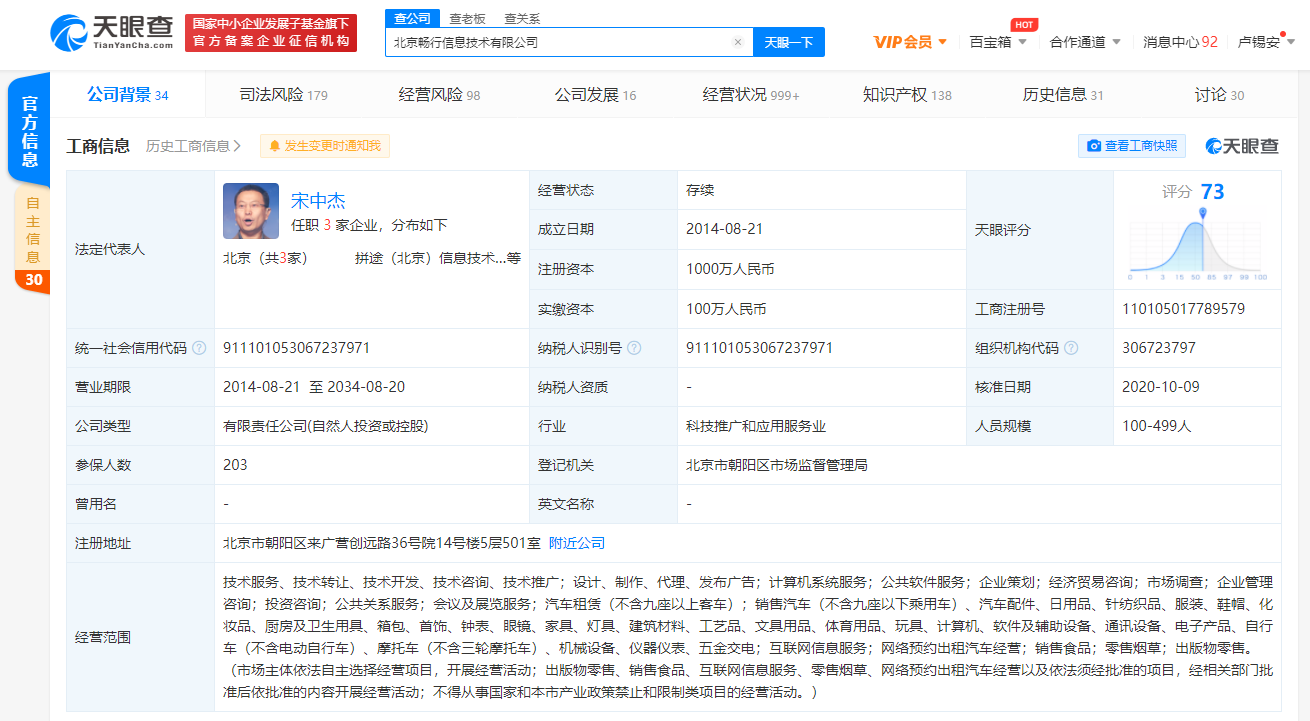Image resolution: width=1310 pixels, height=721 pixels.
Task: Enable 发生变更时通知我 alert
Action: click(324, 146)
